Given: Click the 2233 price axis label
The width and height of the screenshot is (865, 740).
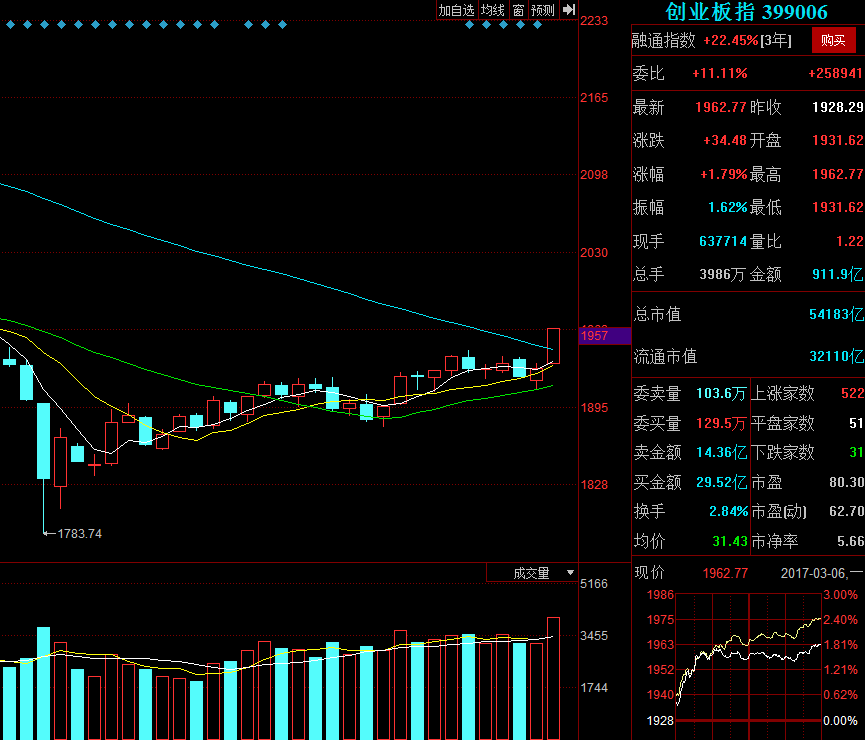Looking at the screenshot, I should [x=594, y=21].
